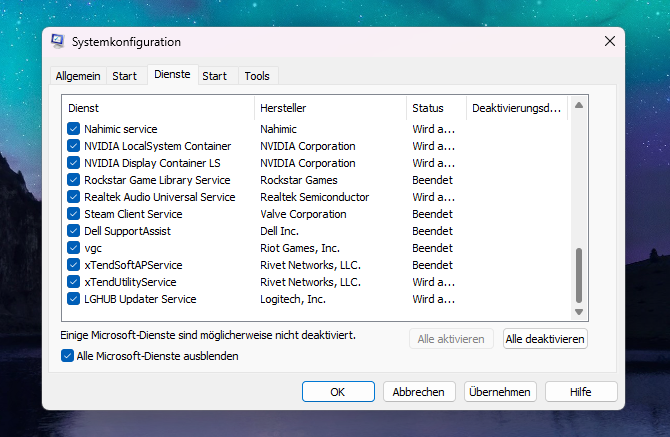Viewport: 670px width, 437px height.
Task: Click Rivet Networks, LLC. in xTendUtilityService row
Action: click(x=310, y=282)
